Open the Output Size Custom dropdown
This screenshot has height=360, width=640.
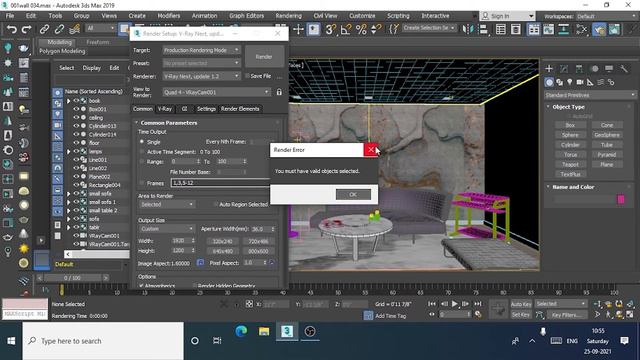(x=167, y=229)
